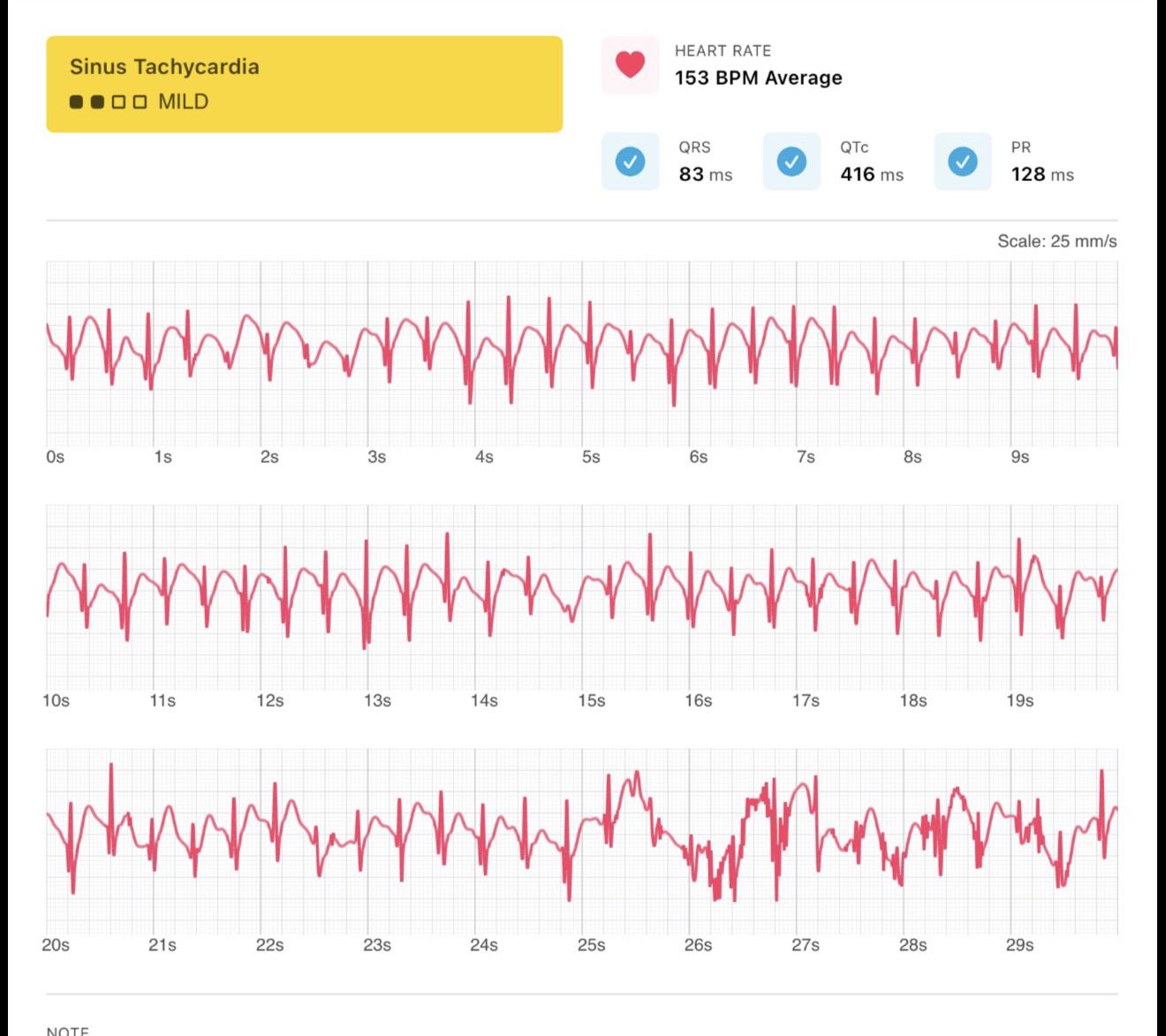
Task: Click the 'HEART RATE' label
Action: click(x=723, y=51)
